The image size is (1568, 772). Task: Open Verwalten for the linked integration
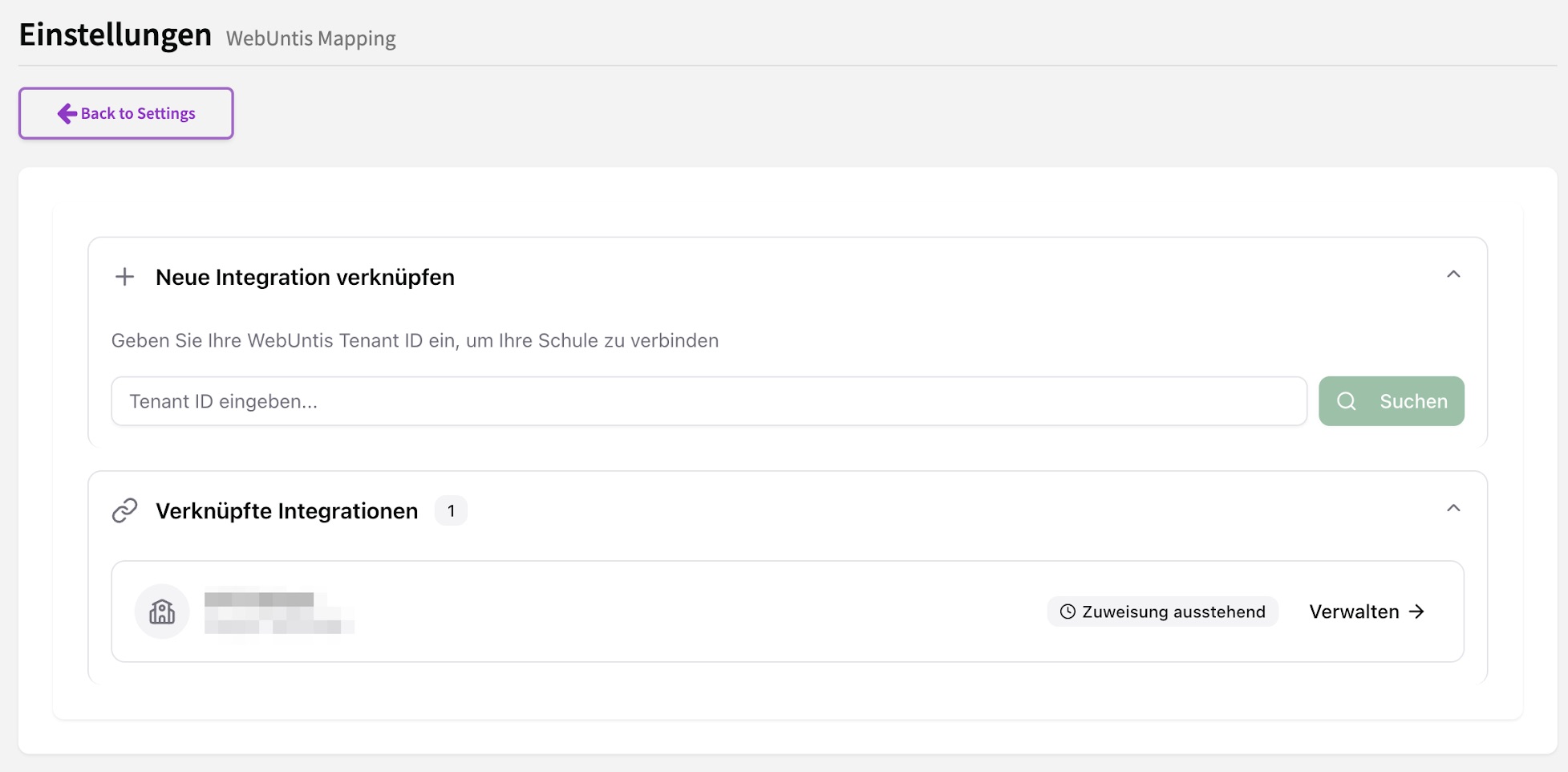[x=1366, y=612]
